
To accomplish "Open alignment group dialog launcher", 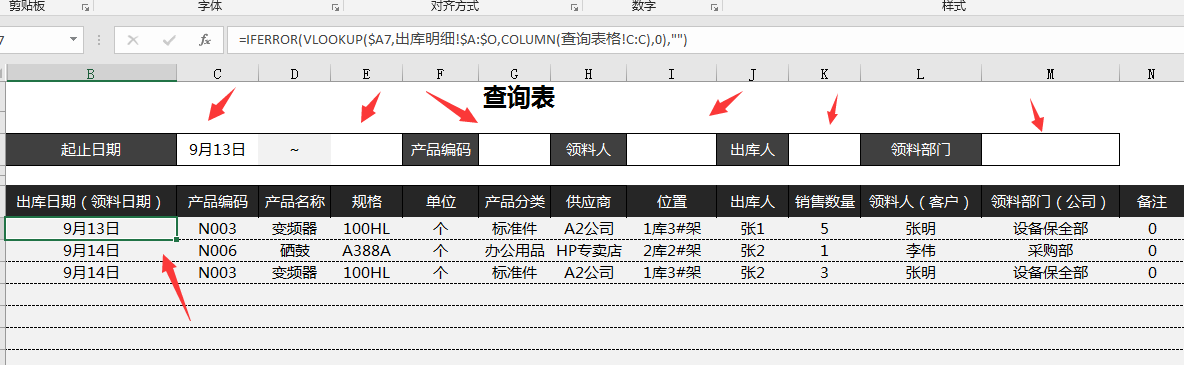I will click(575, 7).
